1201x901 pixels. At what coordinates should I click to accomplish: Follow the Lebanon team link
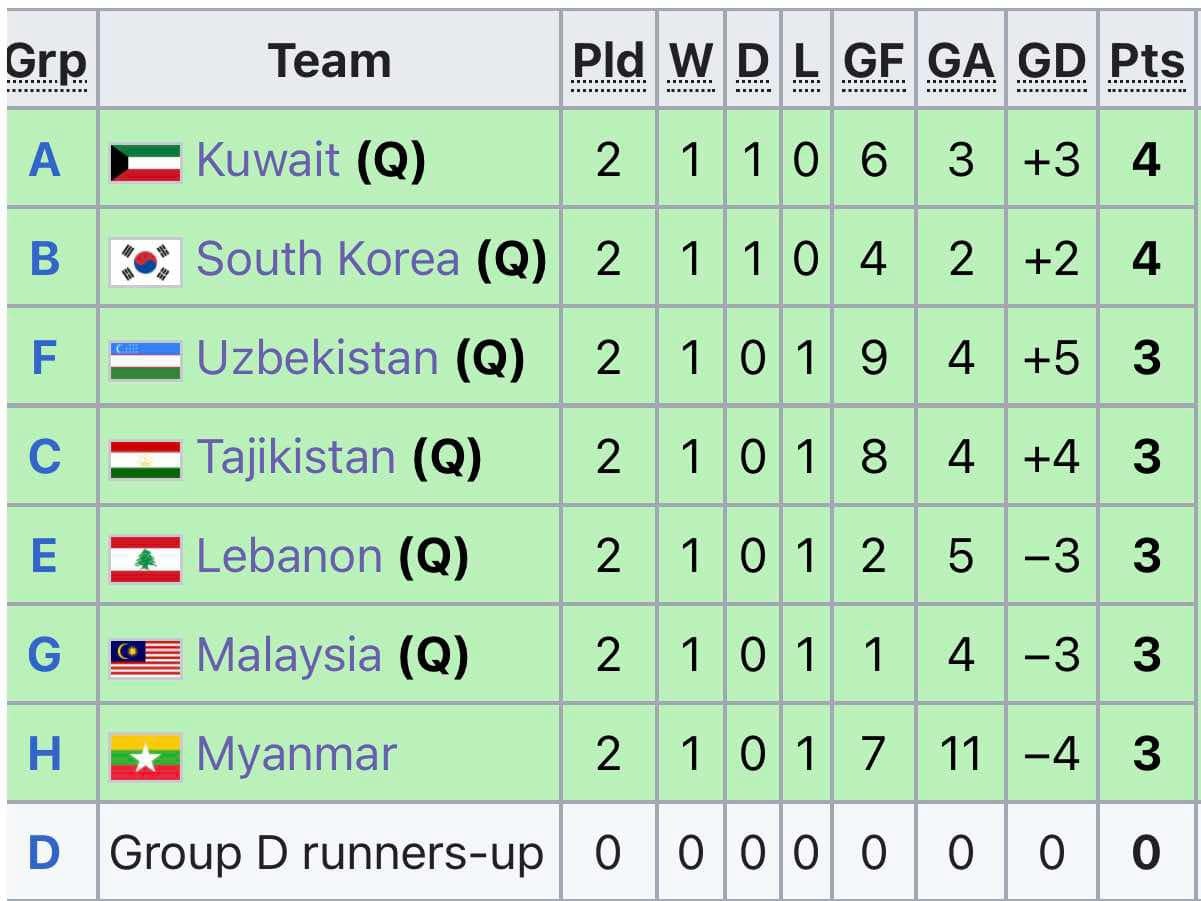coord(289,557)
